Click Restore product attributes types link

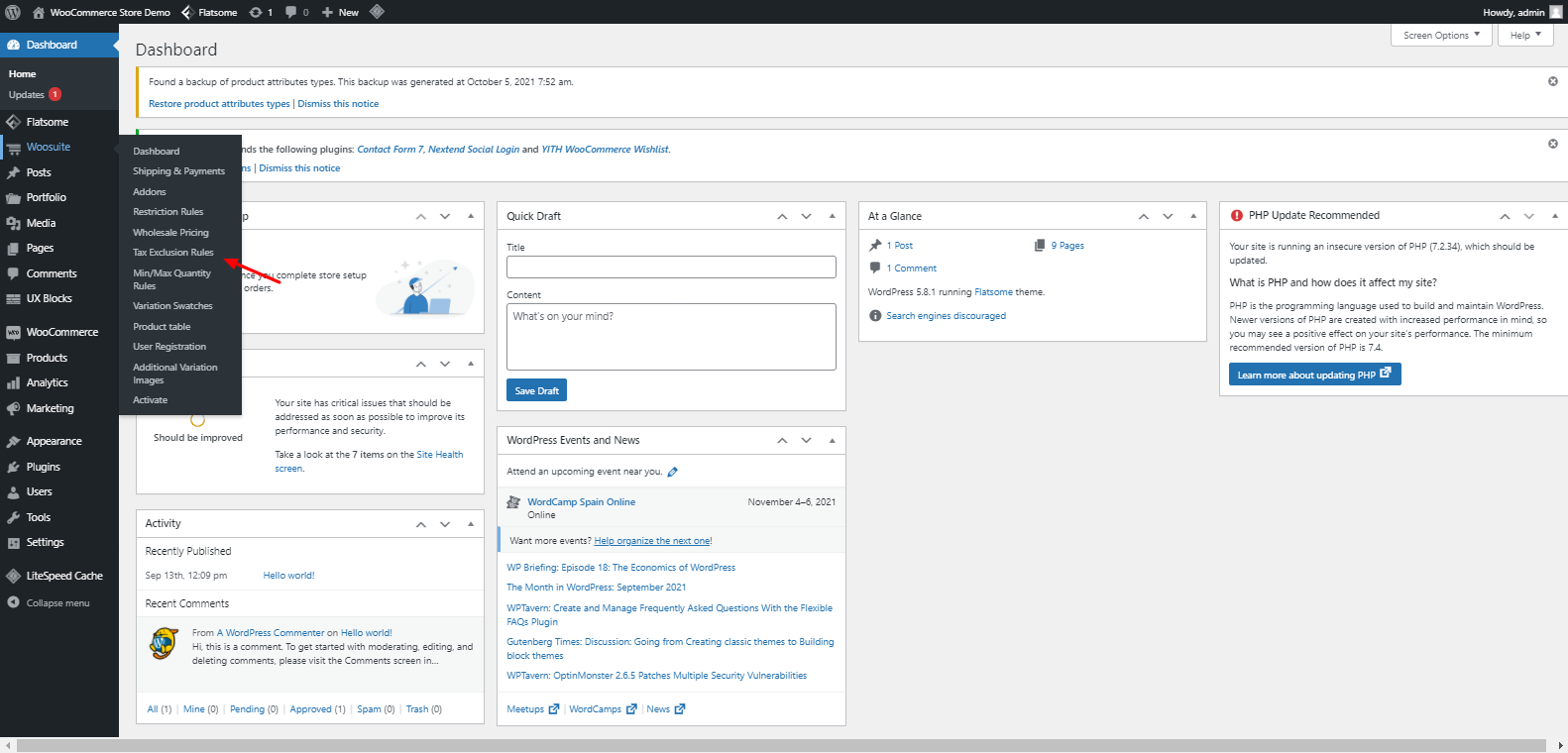pyautogui.click(x=219, y=104)
